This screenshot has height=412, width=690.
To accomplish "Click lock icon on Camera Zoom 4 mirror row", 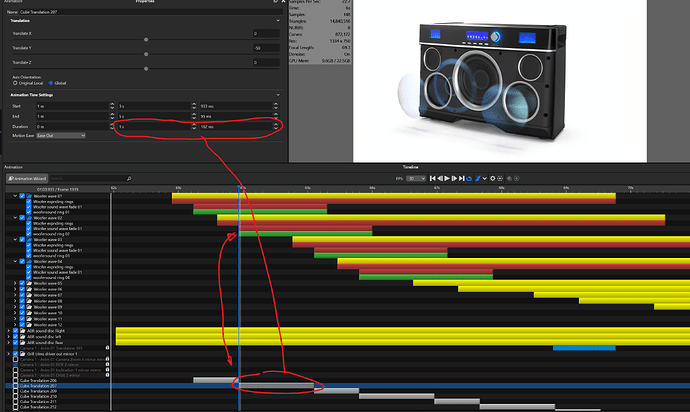I will coord(107,359).
